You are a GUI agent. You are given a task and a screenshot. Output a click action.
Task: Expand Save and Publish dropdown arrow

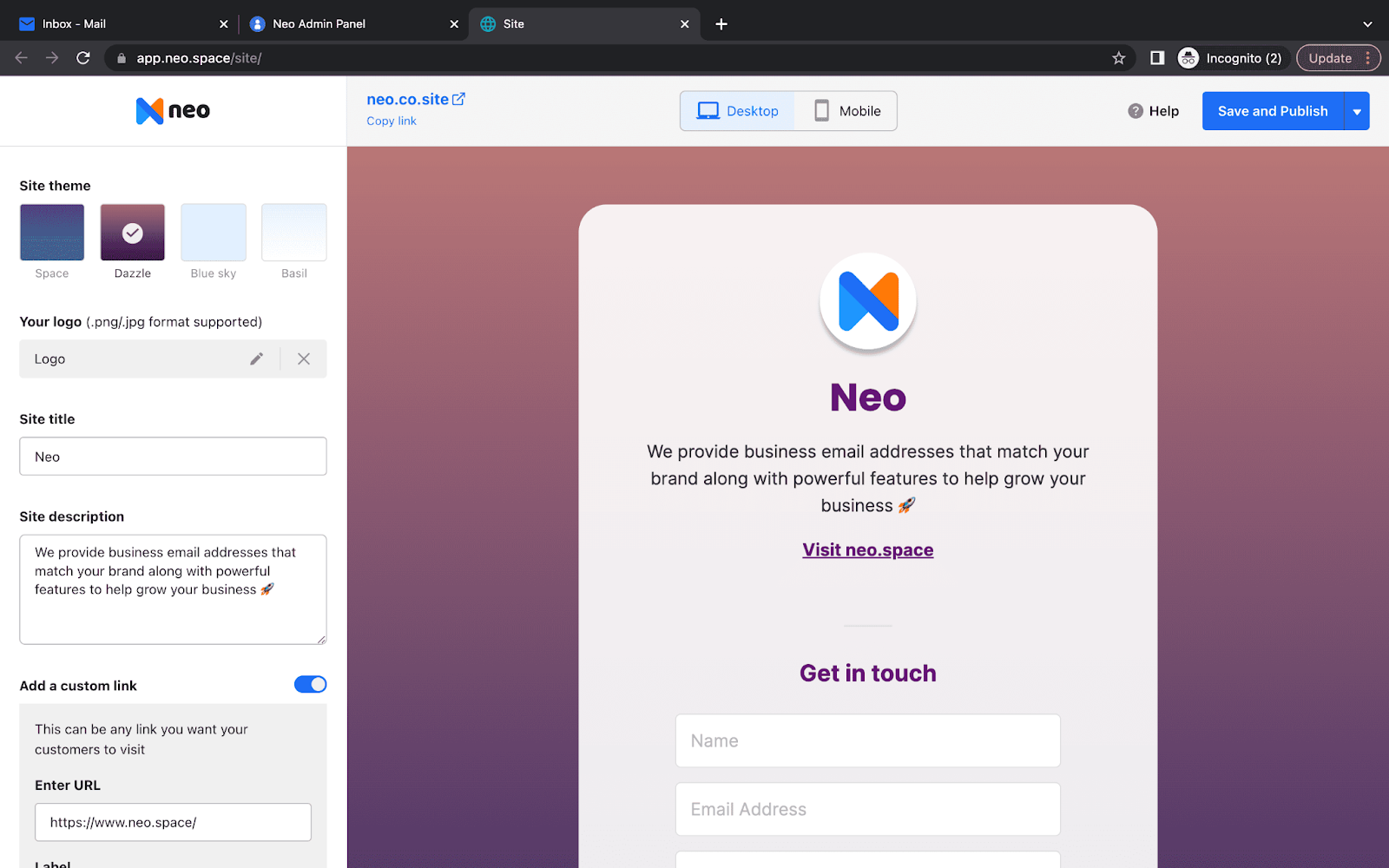tap(1357, 111)
